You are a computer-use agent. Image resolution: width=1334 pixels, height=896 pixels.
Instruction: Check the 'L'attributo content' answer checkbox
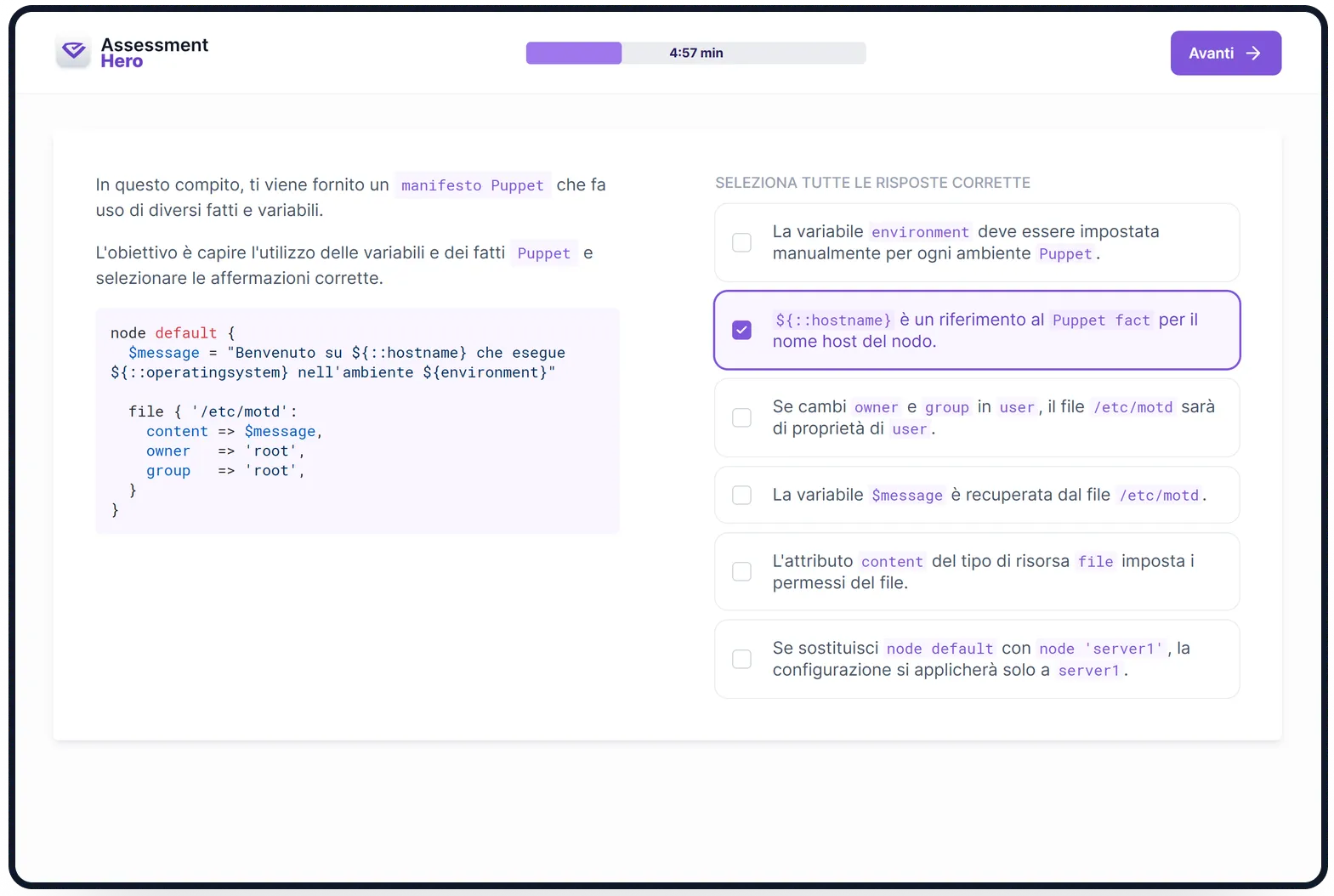pos(741,571)
